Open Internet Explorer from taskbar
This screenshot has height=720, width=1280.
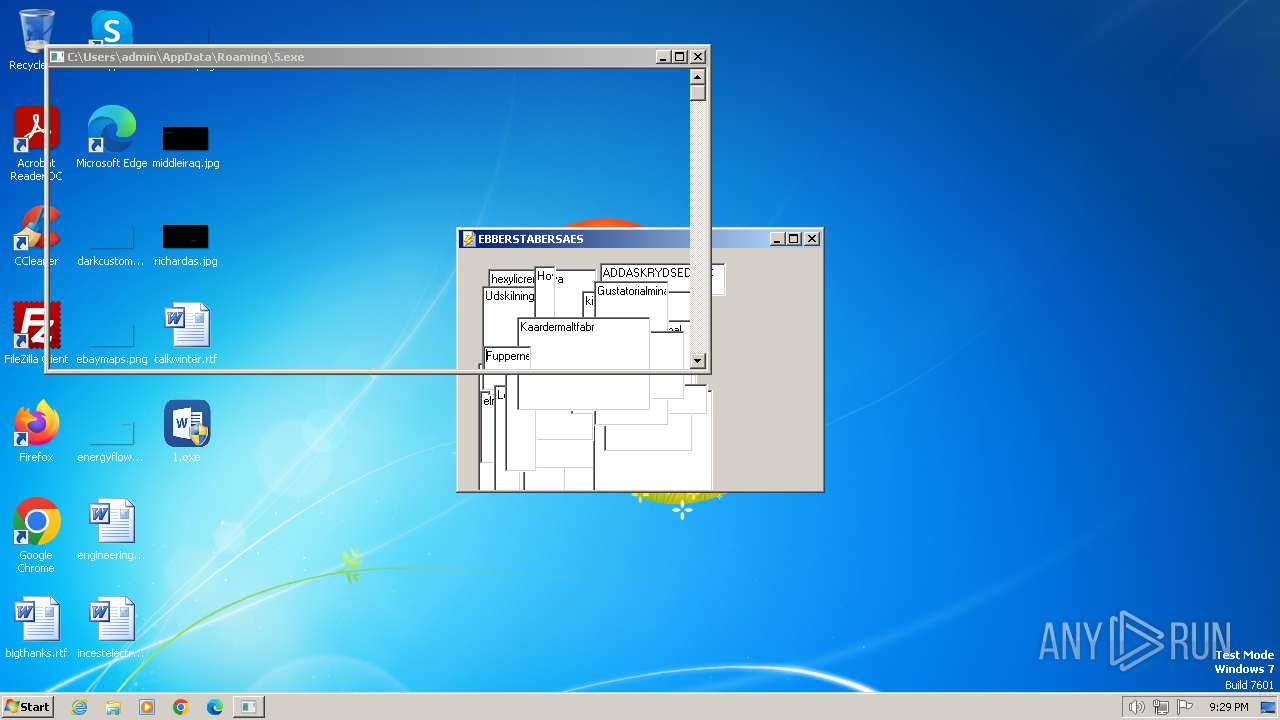pos(79,707)
